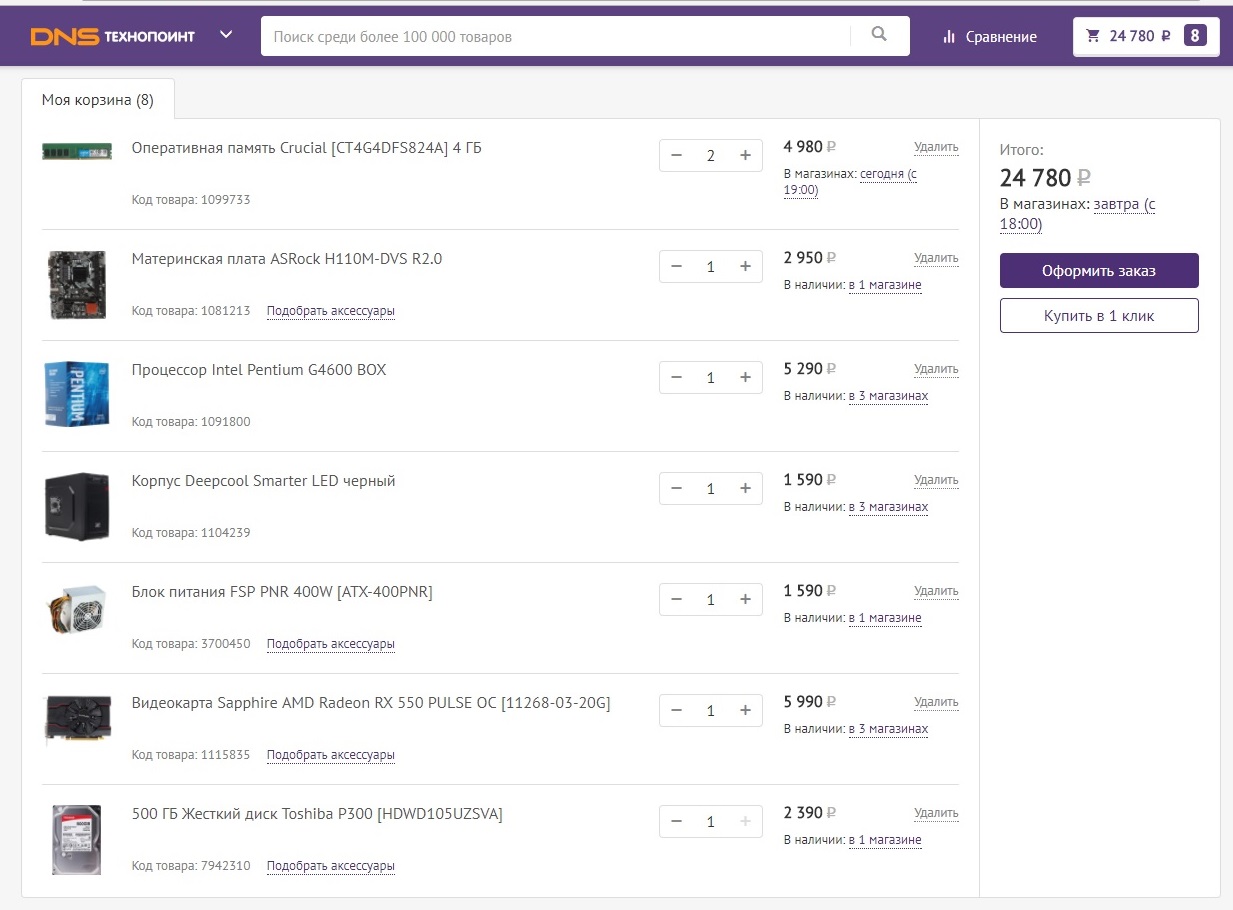Open Sapphire video card thumbnail
This screenshot has height=910, width=1233.
point(77,720)
